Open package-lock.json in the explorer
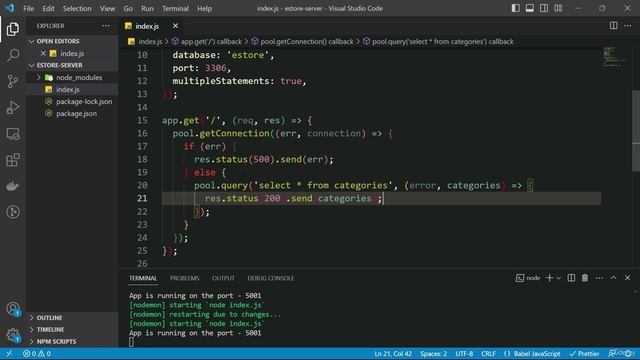640x360 pixels. (x=84, y=102)
